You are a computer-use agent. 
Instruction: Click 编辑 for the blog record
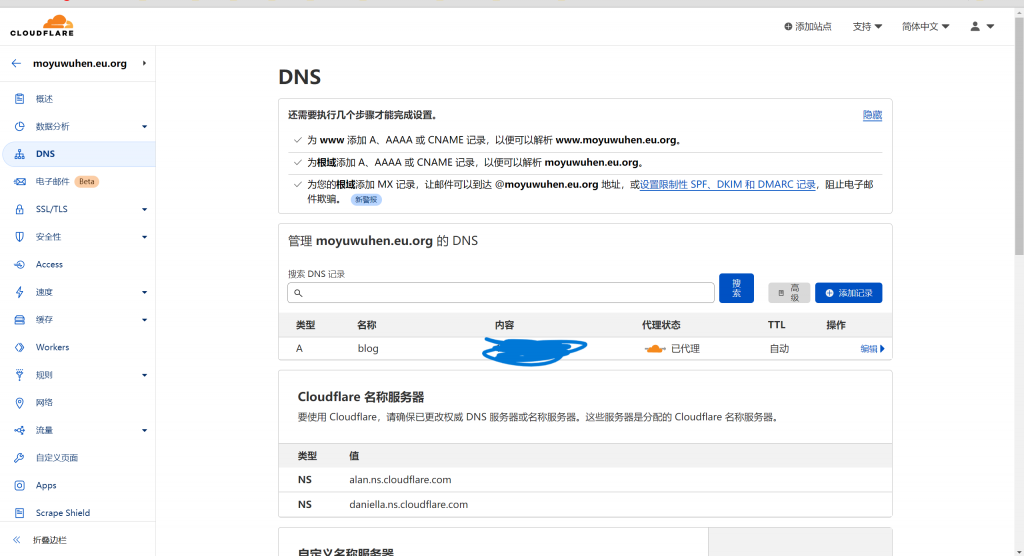coord(872,349)
